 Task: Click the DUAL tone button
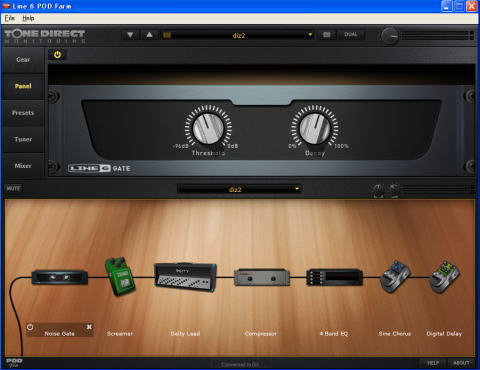pyautogui.click(x=351, y=35)
